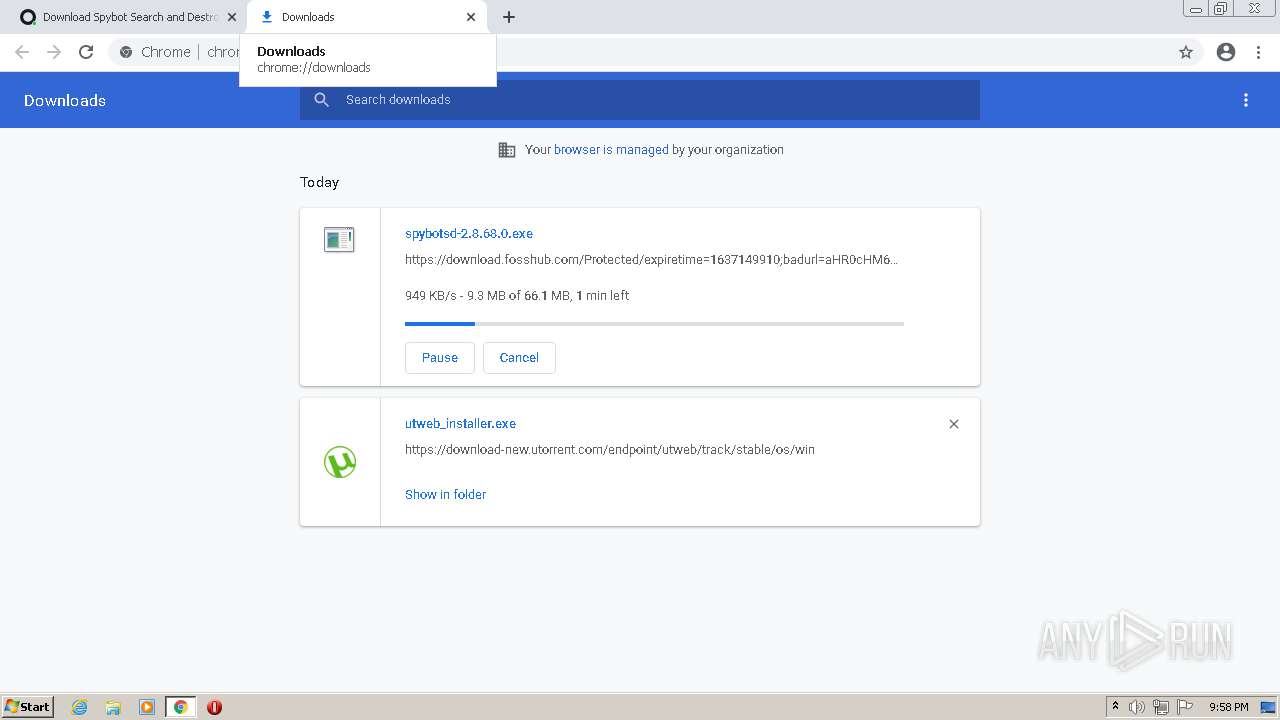The width and height of the screenshot is (1280, 720).
Task: Open the spybotsd-2.8.68.0.exe link
Action: coord(469,234)
